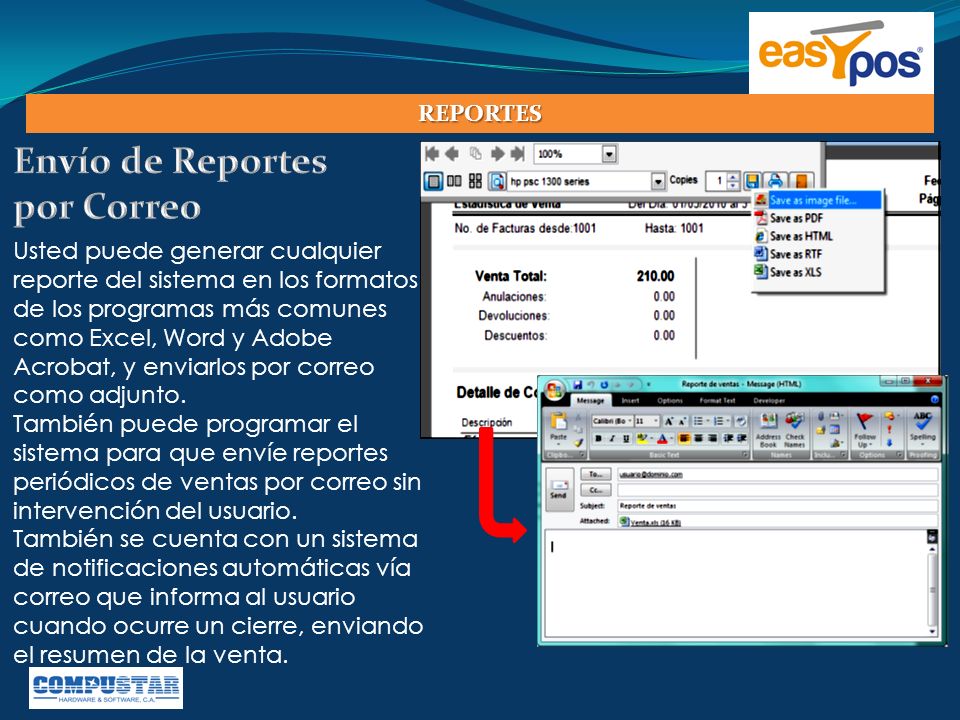Click the save (floppy disk) icon in report viewer

coord(752,181)
